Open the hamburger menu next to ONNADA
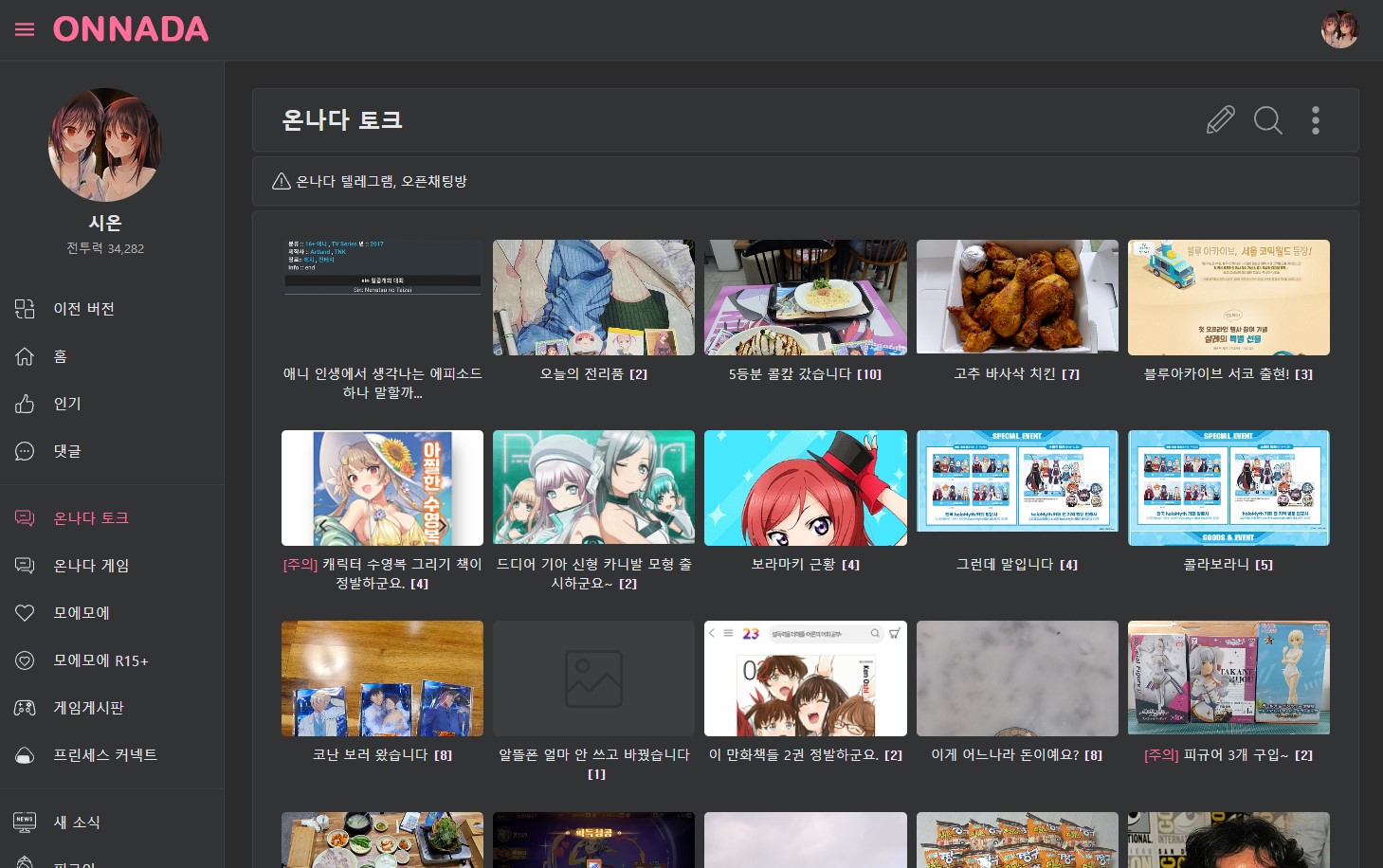This screenshot has height=868, width=1383. click(25, 29)
